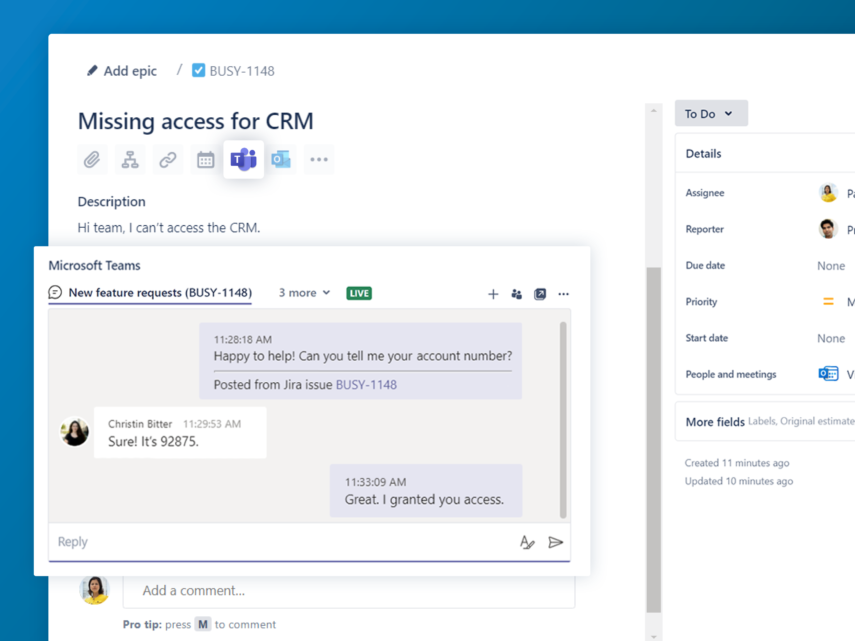Click the Add epic pencil icon

92,71
